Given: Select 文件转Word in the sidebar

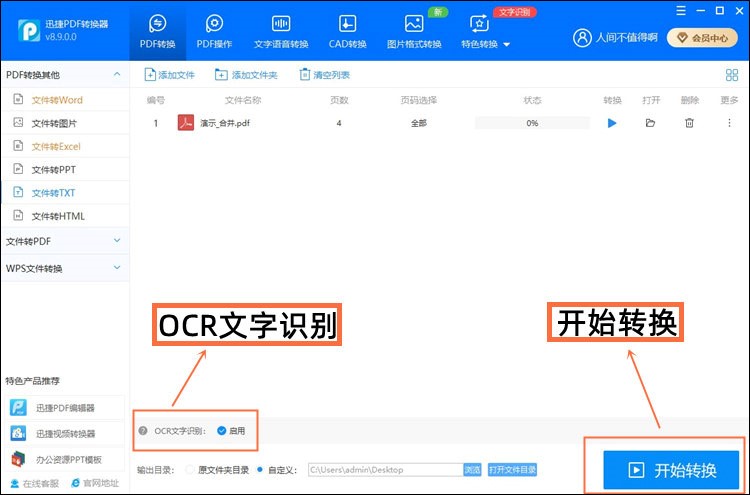Looking at the screenshot, I should click(65, 99).
